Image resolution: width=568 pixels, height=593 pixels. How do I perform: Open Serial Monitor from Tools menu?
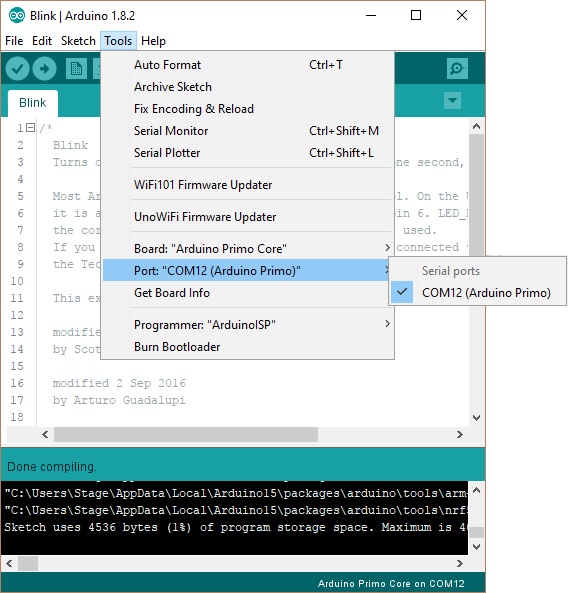[x=248, y=131]
